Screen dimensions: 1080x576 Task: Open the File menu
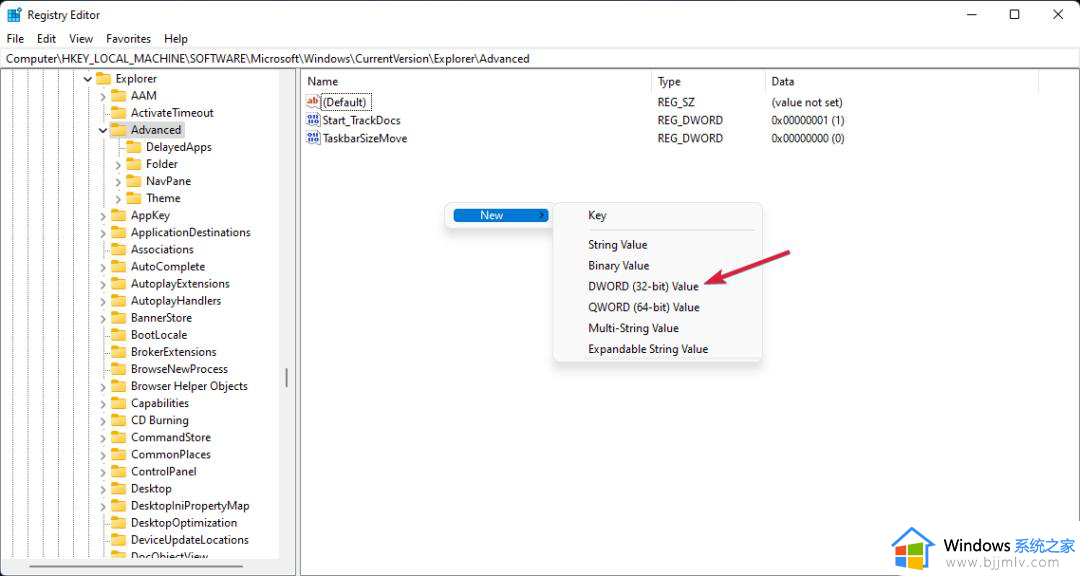coord(15,39)
